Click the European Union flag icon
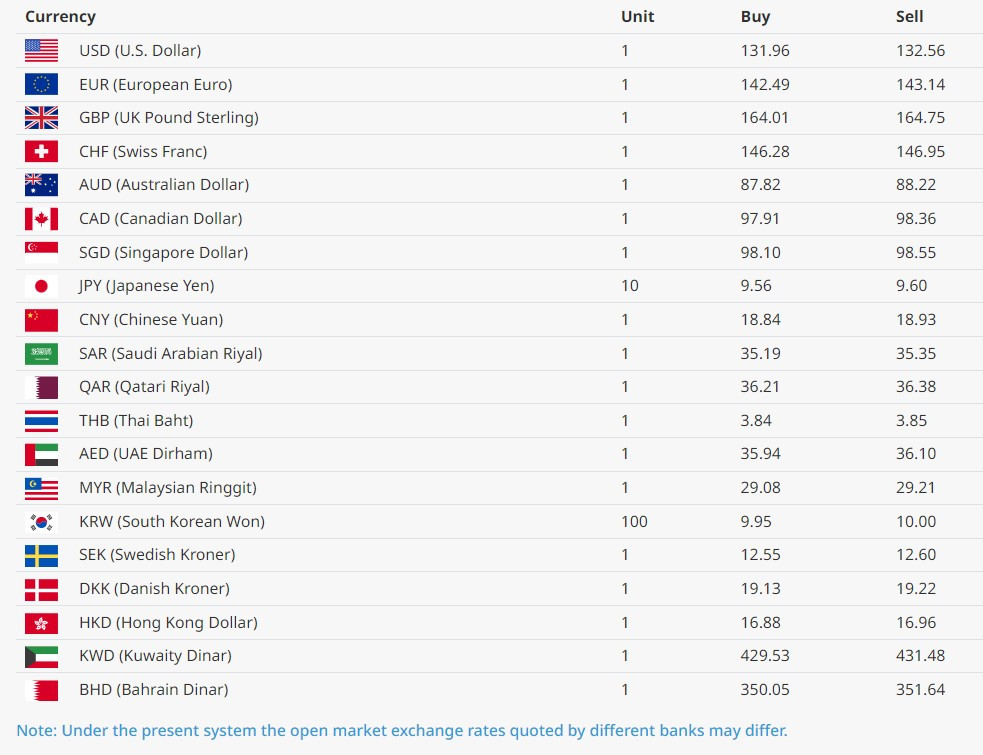983x755 pixels. pyautogui.click(x=41, y=84)
